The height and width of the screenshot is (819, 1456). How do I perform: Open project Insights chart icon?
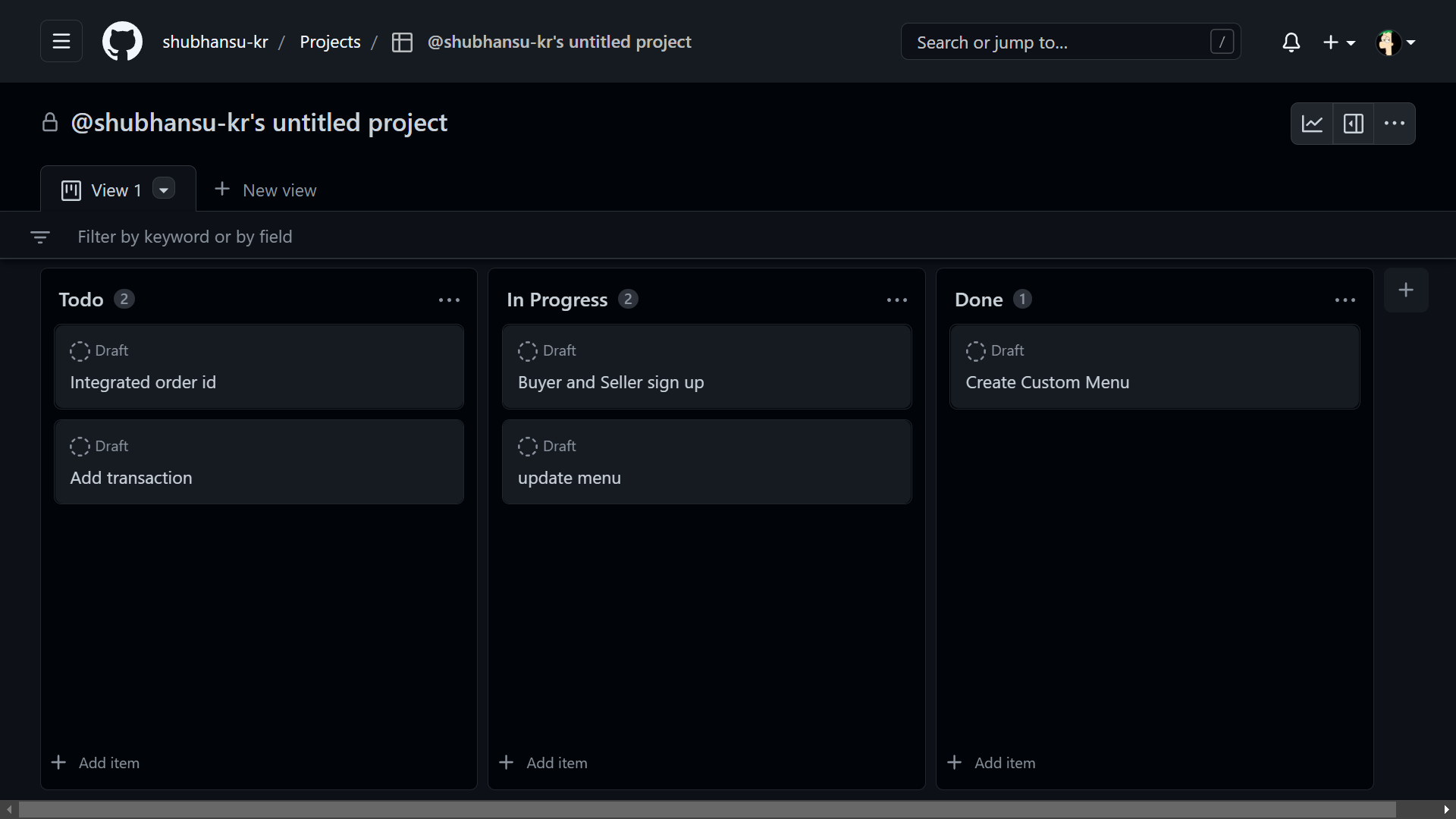click(x=1313, y=123)
